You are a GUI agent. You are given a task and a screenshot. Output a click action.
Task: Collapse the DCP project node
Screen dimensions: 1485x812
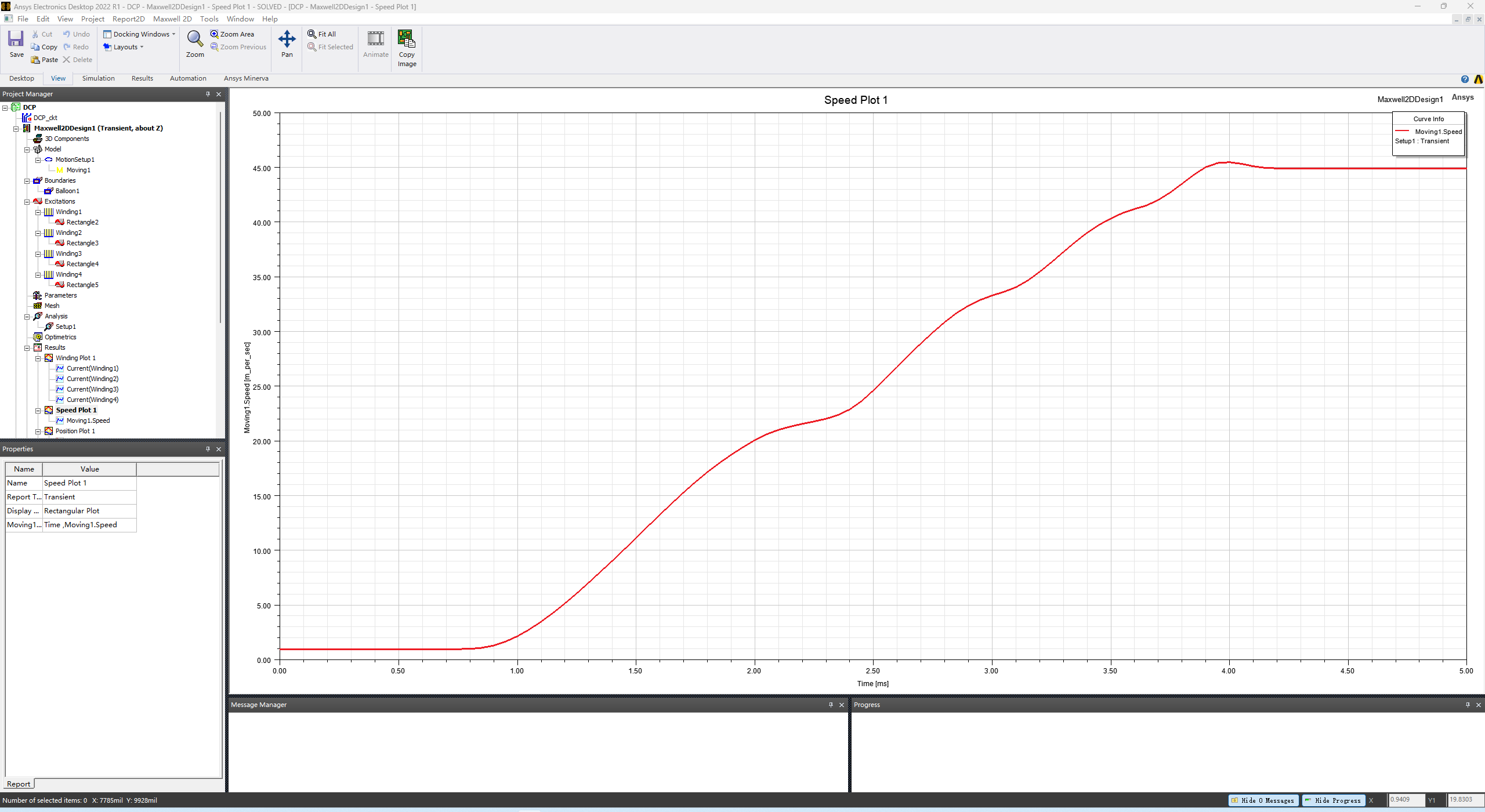[x=5, y=108]
